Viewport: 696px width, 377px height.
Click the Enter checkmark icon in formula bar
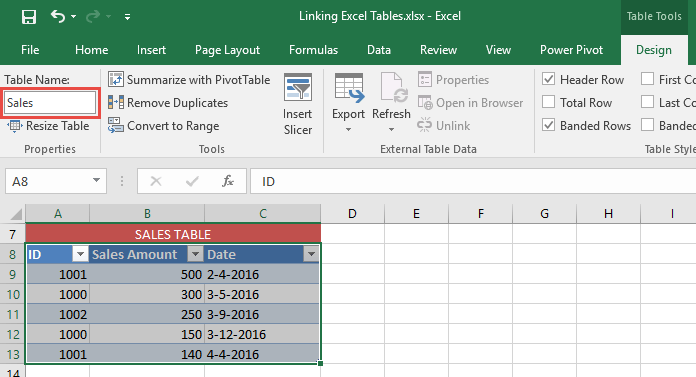[192, 181]
